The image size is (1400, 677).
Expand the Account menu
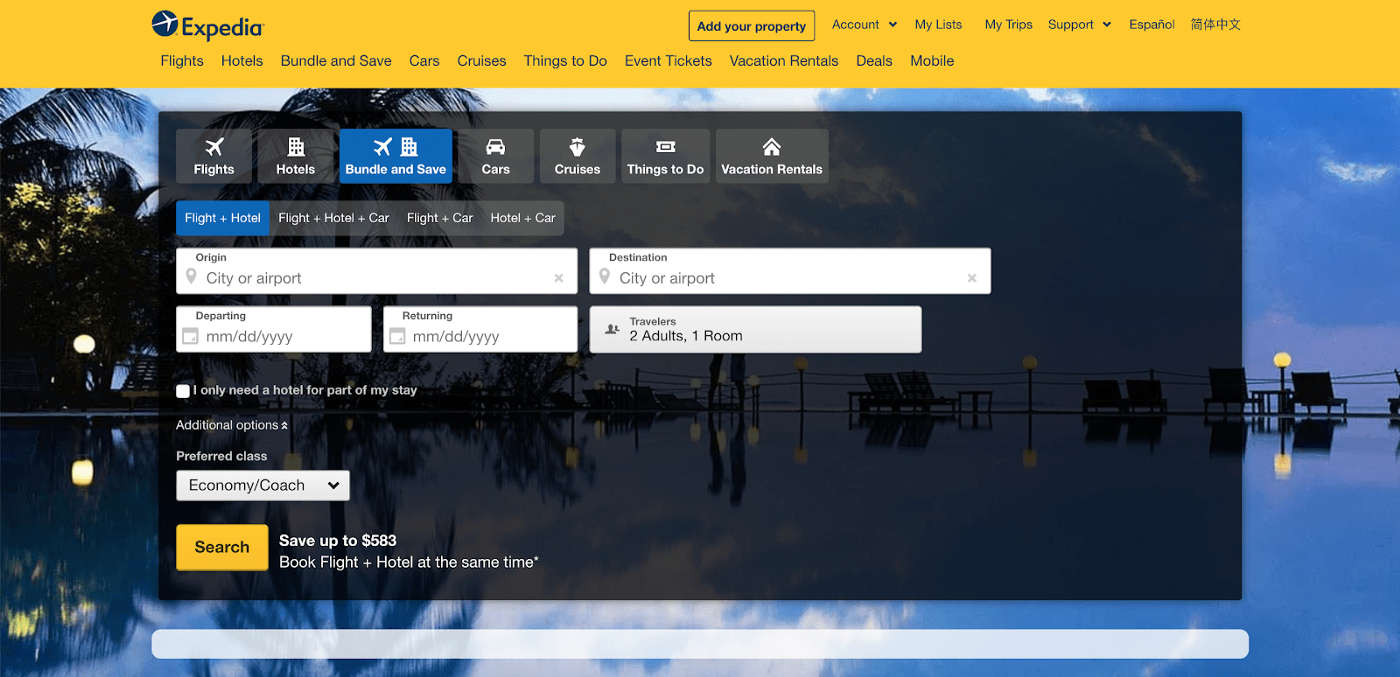(x=863, y=24)
